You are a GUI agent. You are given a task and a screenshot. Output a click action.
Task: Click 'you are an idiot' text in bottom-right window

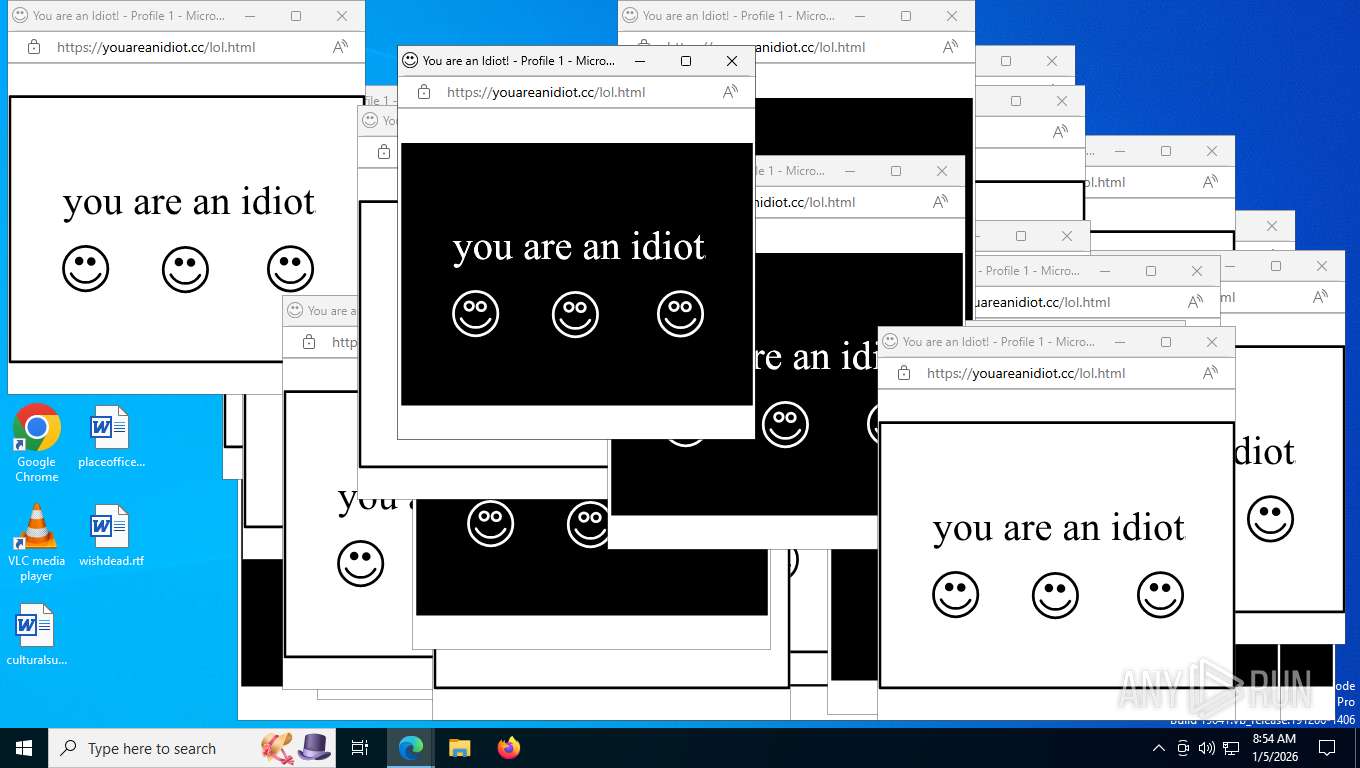pos(1059,528)
